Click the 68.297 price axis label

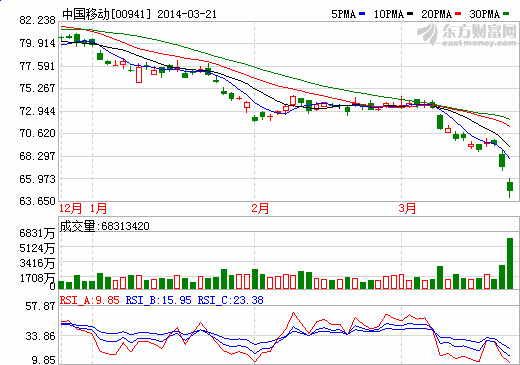point(37,156)
